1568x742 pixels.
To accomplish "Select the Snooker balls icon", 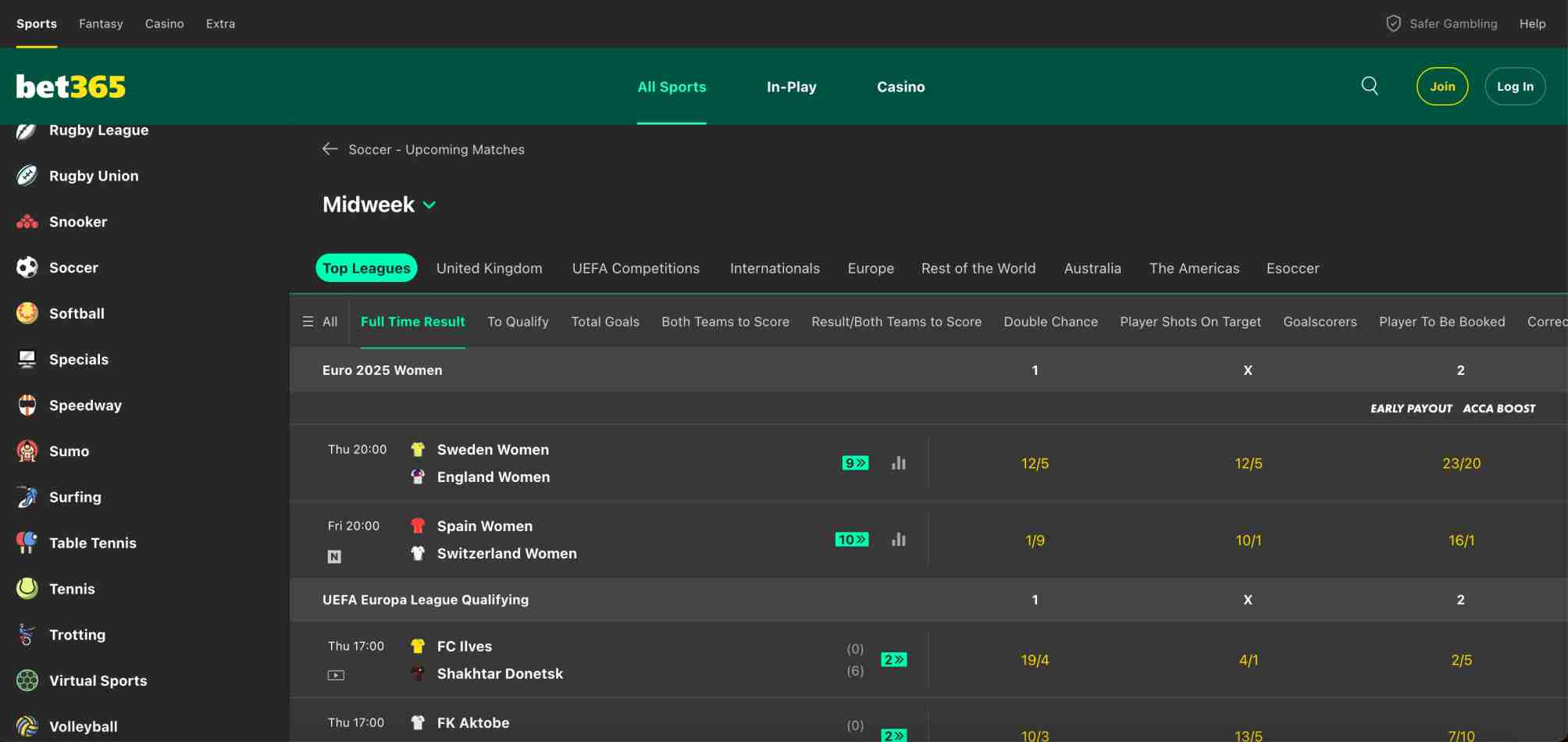I will click(27, 222).
